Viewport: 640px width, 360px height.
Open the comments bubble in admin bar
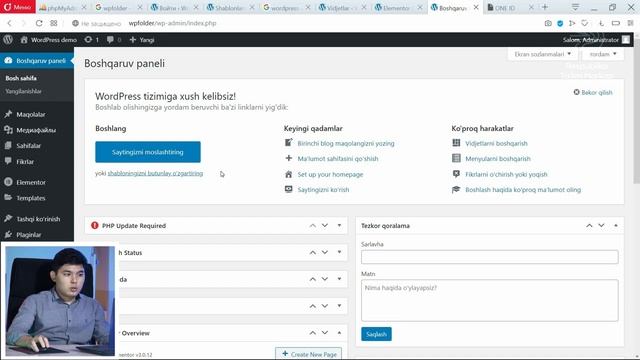click(x=114, y=40)
